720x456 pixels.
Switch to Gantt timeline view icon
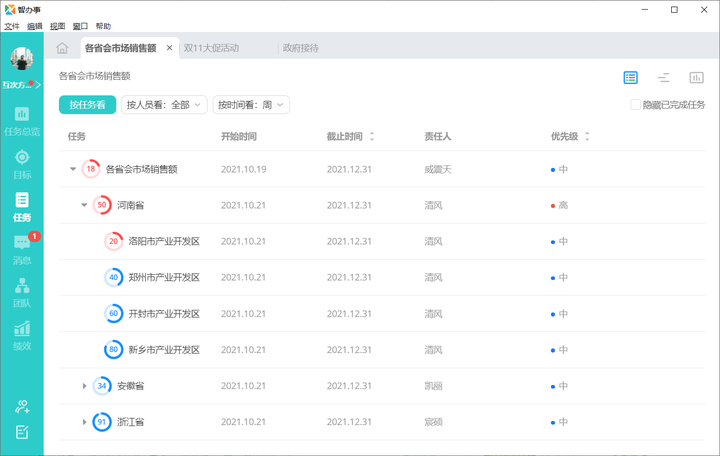(x=664, y=78)
